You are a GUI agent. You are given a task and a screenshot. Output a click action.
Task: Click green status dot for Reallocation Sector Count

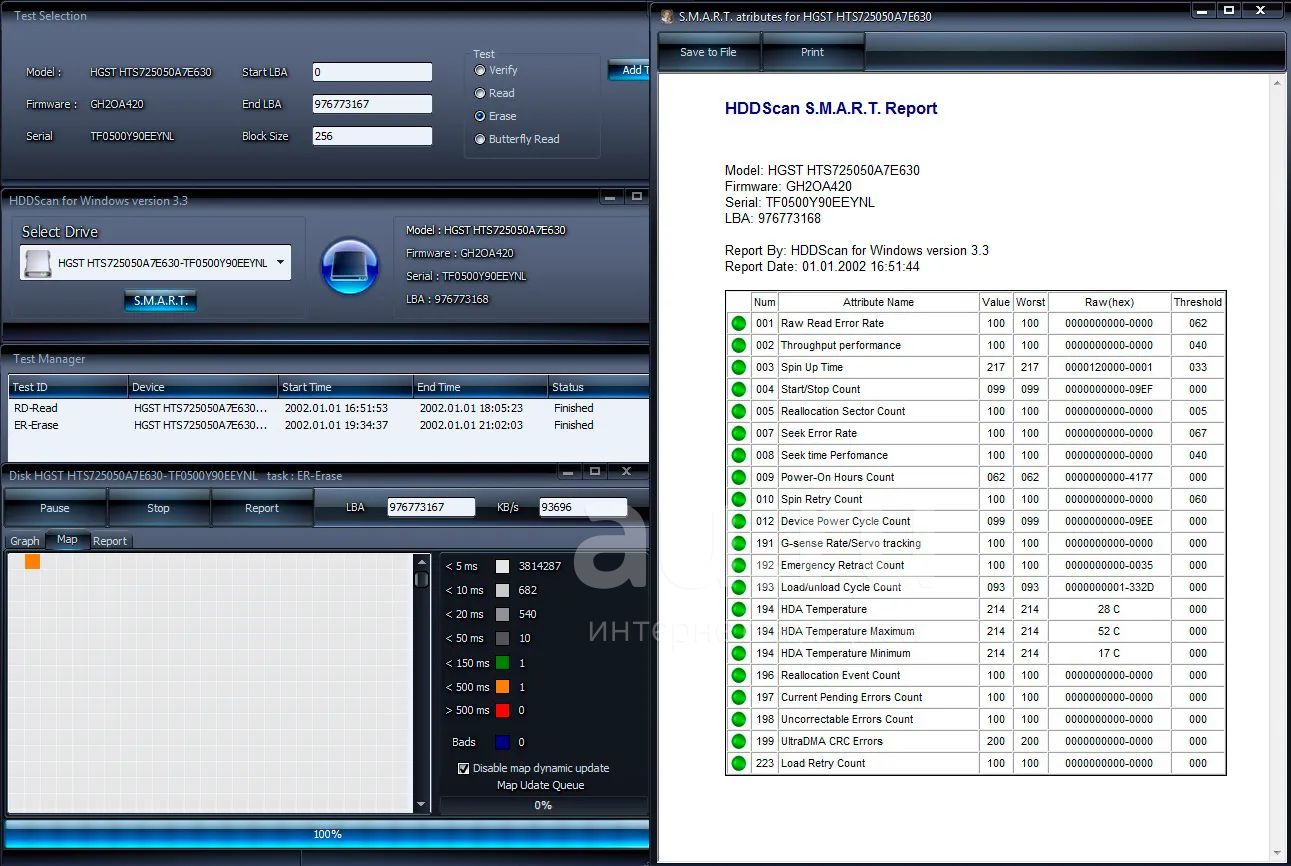point(739,411)
